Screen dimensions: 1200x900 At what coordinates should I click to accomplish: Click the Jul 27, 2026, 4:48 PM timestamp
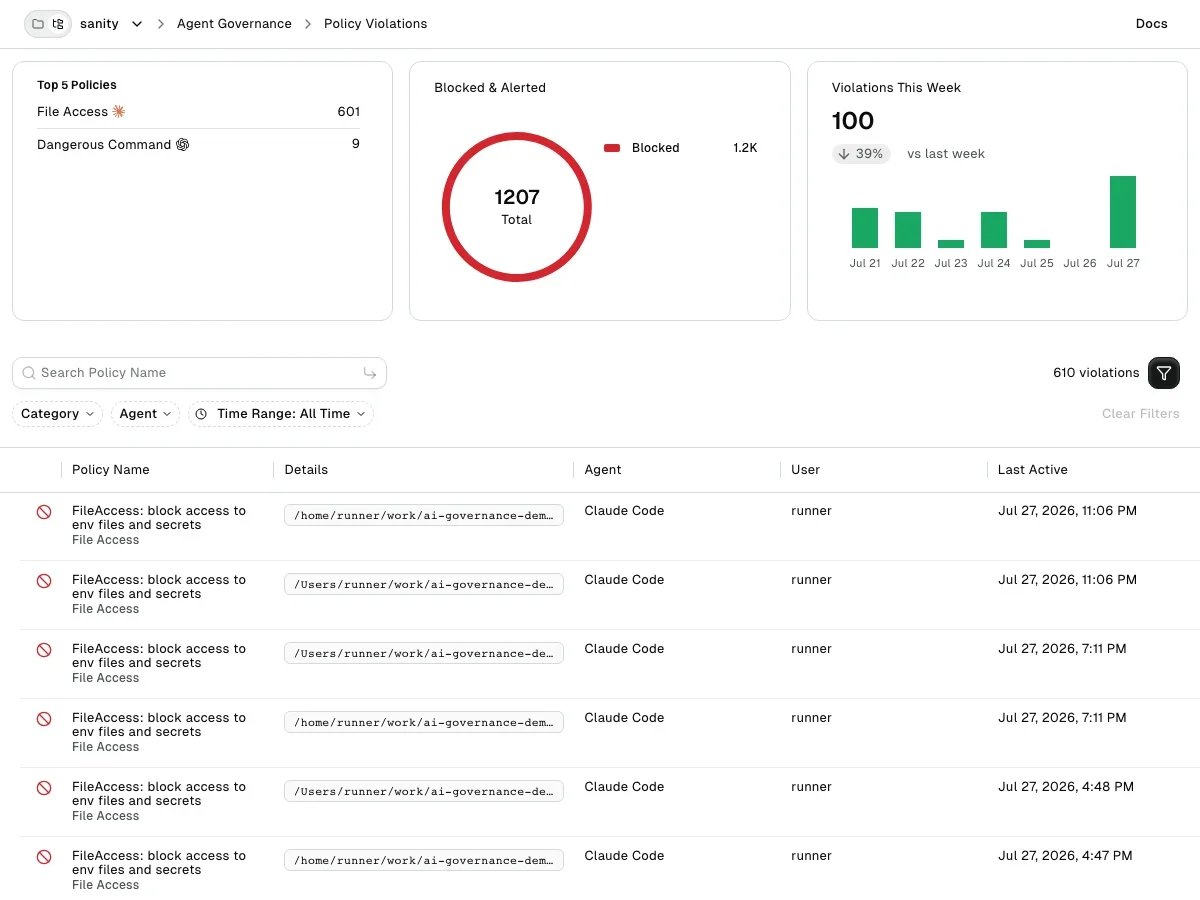1066,787
